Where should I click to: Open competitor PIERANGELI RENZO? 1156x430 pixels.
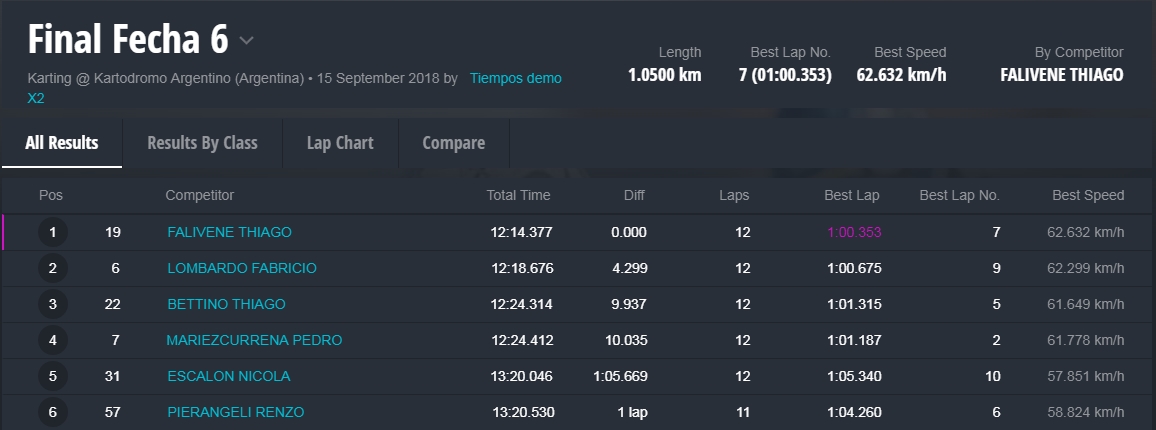click(235, 412)
